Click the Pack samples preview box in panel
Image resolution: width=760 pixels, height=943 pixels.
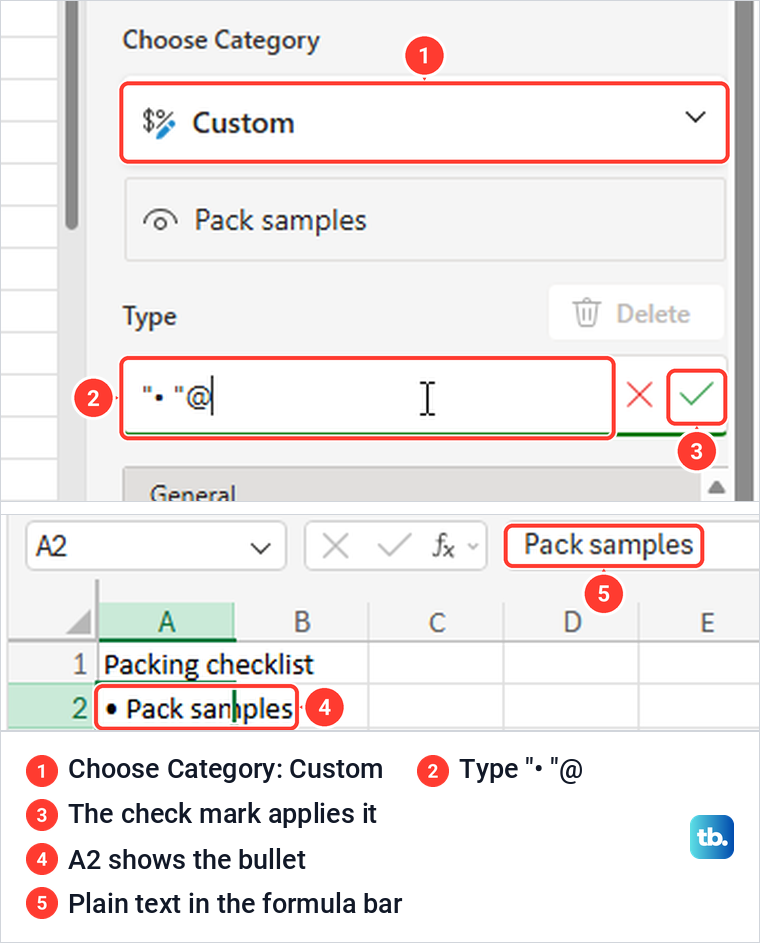tap(424, 220)
